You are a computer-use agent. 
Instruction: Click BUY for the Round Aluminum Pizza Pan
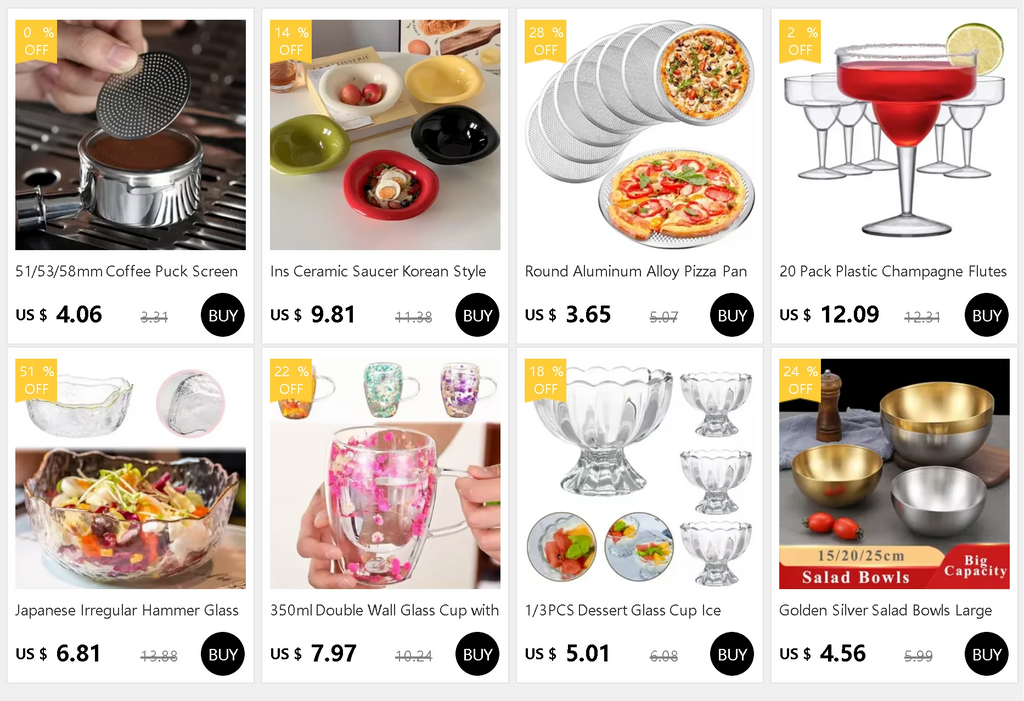[x=732, y=315]
